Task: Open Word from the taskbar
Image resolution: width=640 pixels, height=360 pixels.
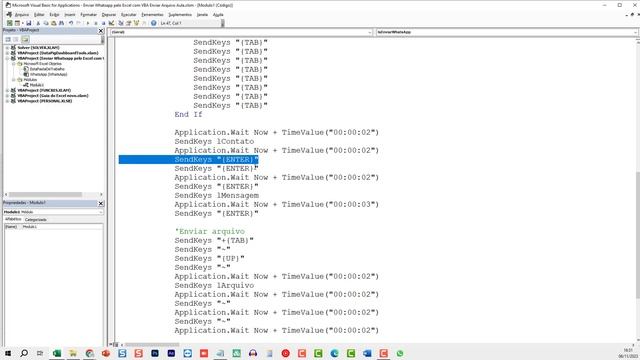Action: point(367,353)
